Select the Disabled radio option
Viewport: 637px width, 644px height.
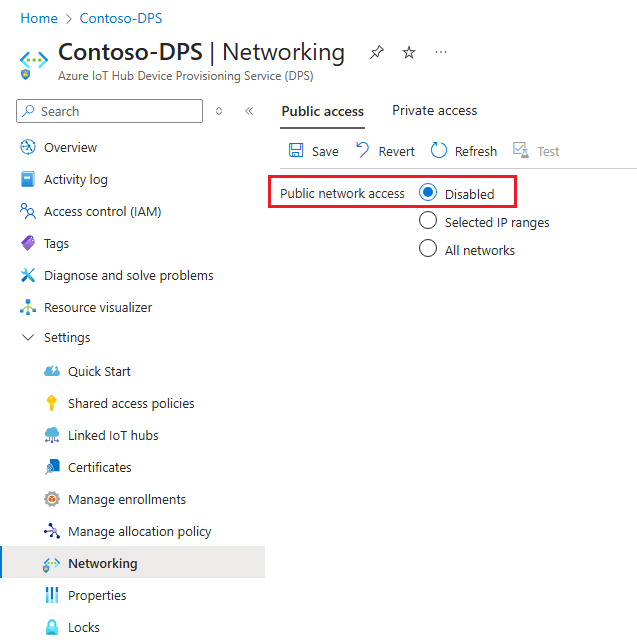[x=428, y=192]
